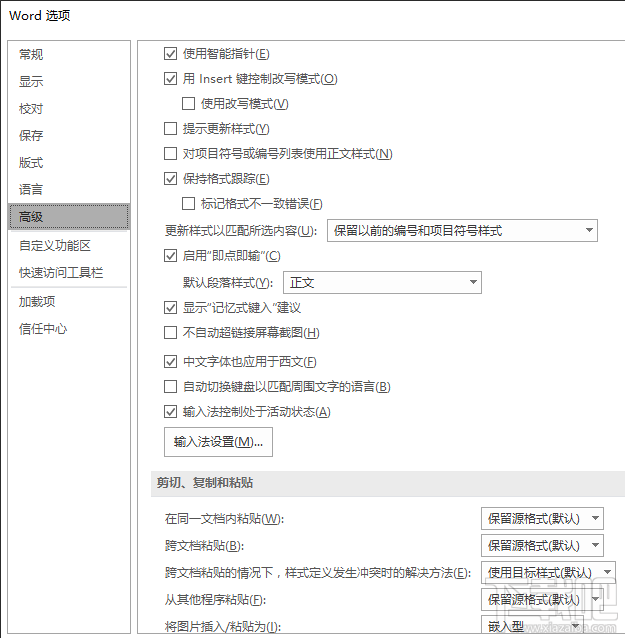
Task: Toggle 中文字体也应用于西文 checkbox
Action: (x=170, y=362)
